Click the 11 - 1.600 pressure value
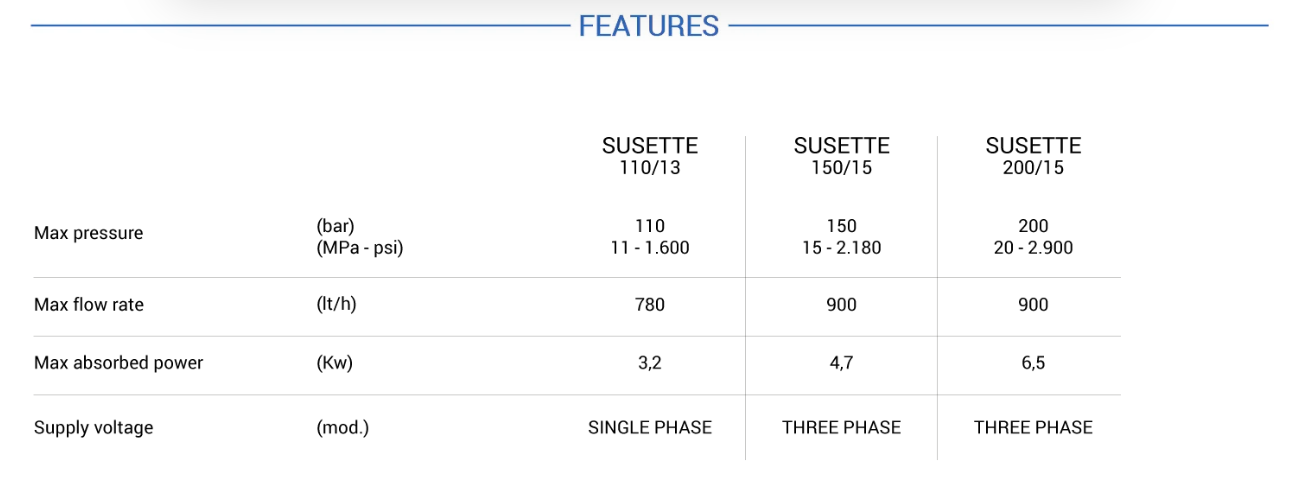 pos(649,248)
